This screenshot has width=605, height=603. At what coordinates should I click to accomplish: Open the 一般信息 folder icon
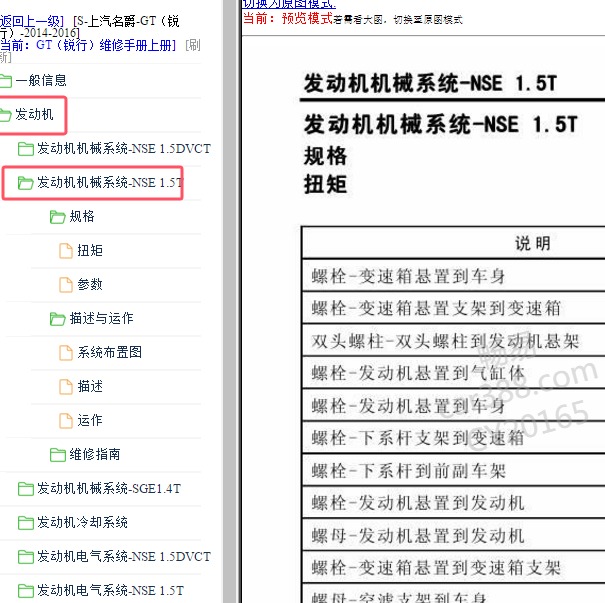coord(6,81)
